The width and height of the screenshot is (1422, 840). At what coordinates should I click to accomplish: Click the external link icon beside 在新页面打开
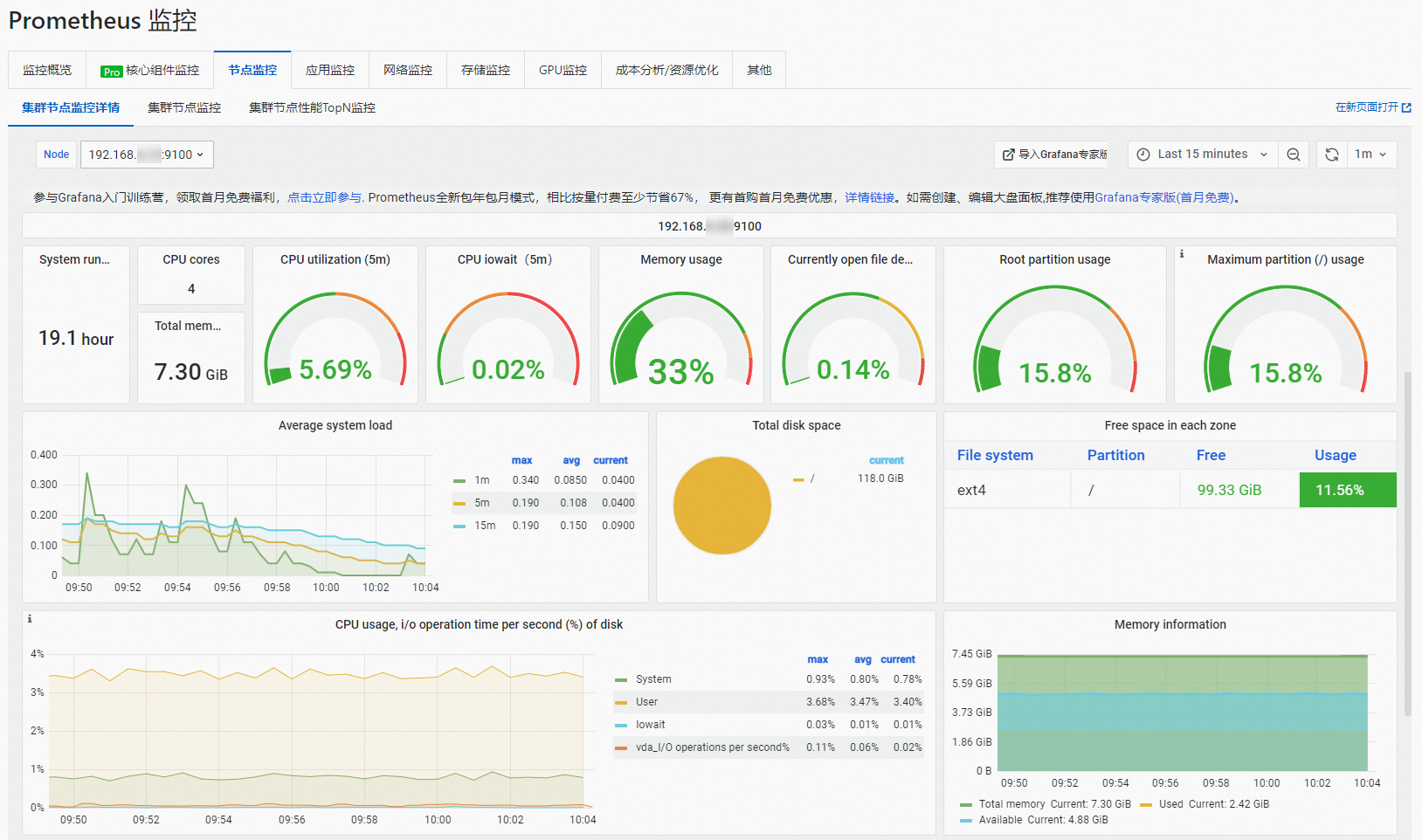point(1406,107)
